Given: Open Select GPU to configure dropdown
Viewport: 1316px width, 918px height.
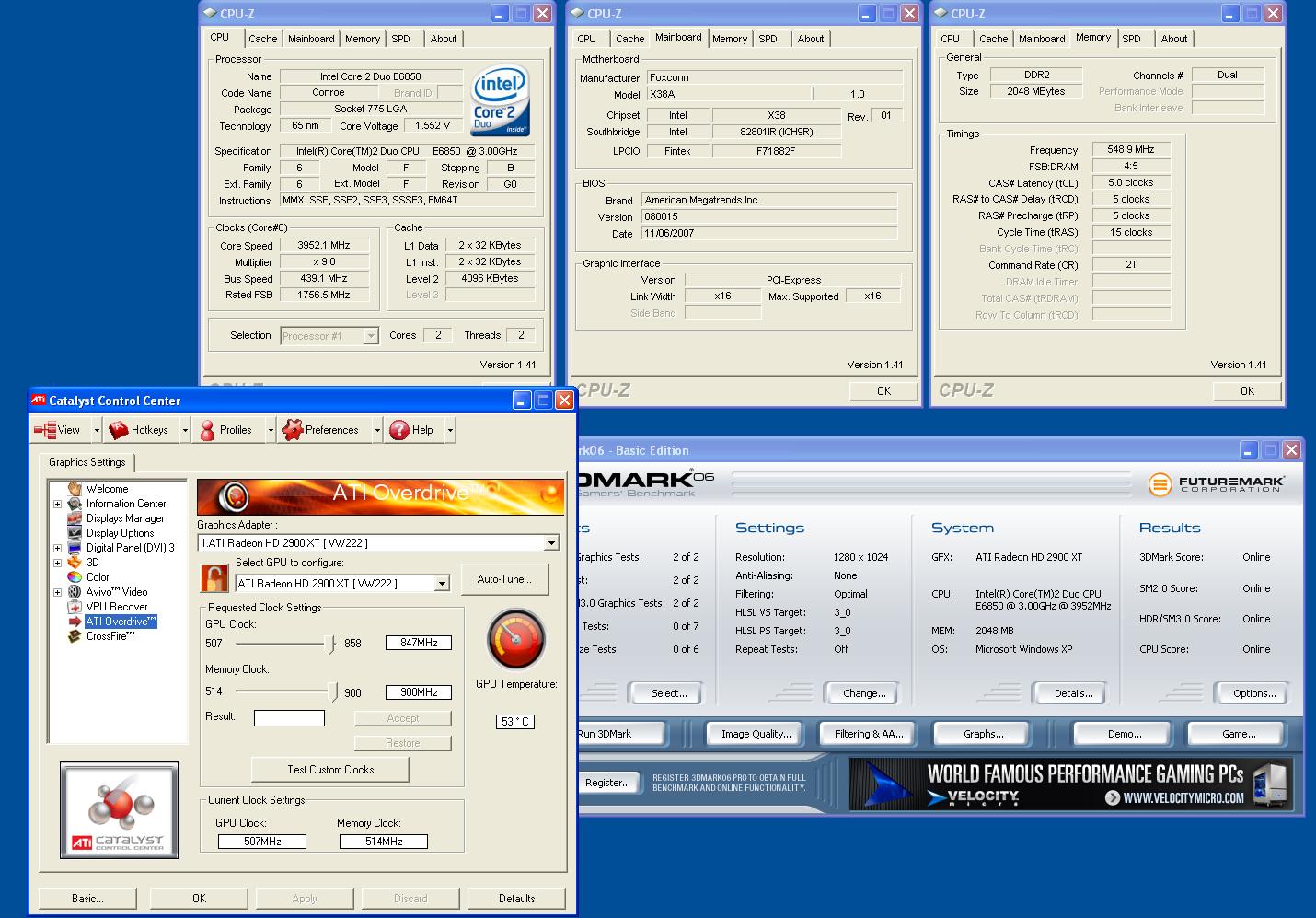Looking at the screenshot, I should coord(442,584).
